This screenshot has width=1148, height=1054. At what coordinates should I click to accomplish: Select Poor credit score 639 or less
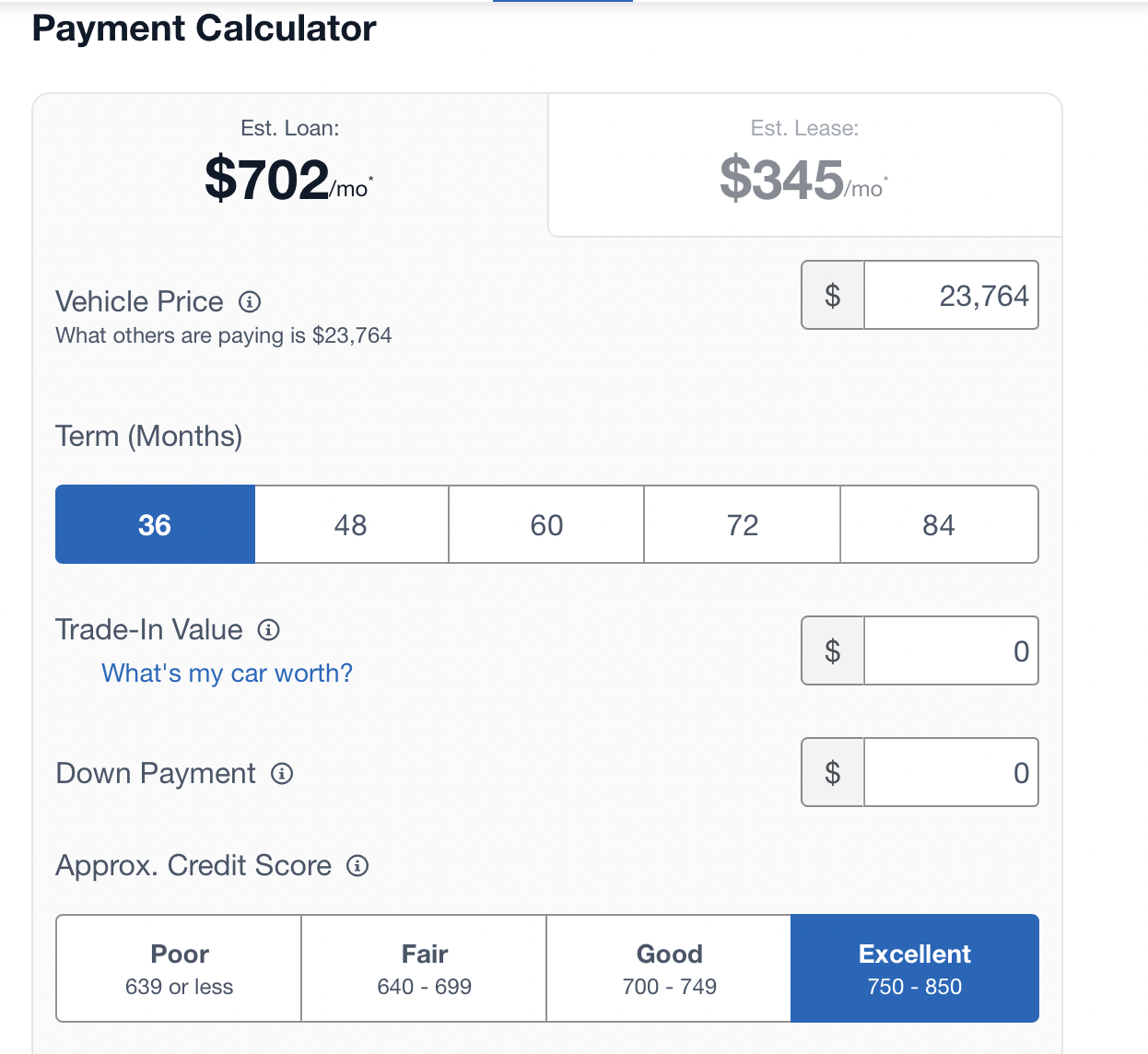[180, 968]
